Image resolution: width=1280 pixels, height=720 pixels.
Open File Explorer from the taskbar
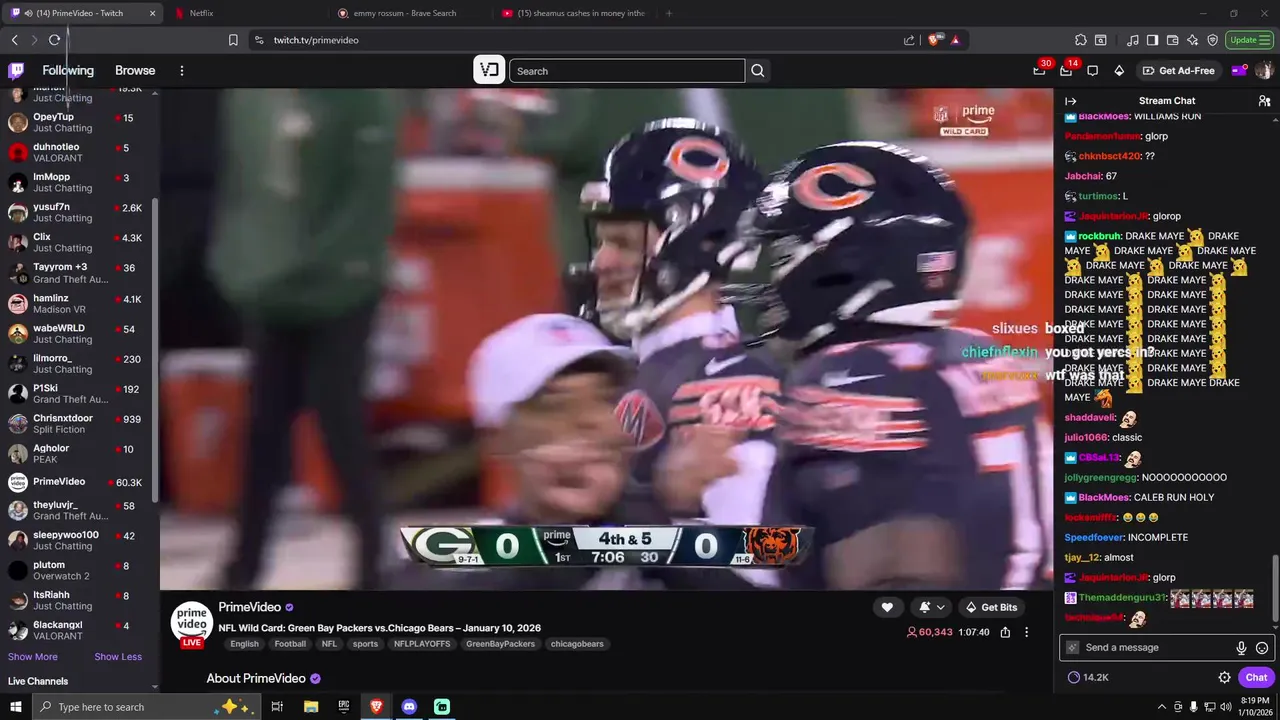(x=311, y=707)
